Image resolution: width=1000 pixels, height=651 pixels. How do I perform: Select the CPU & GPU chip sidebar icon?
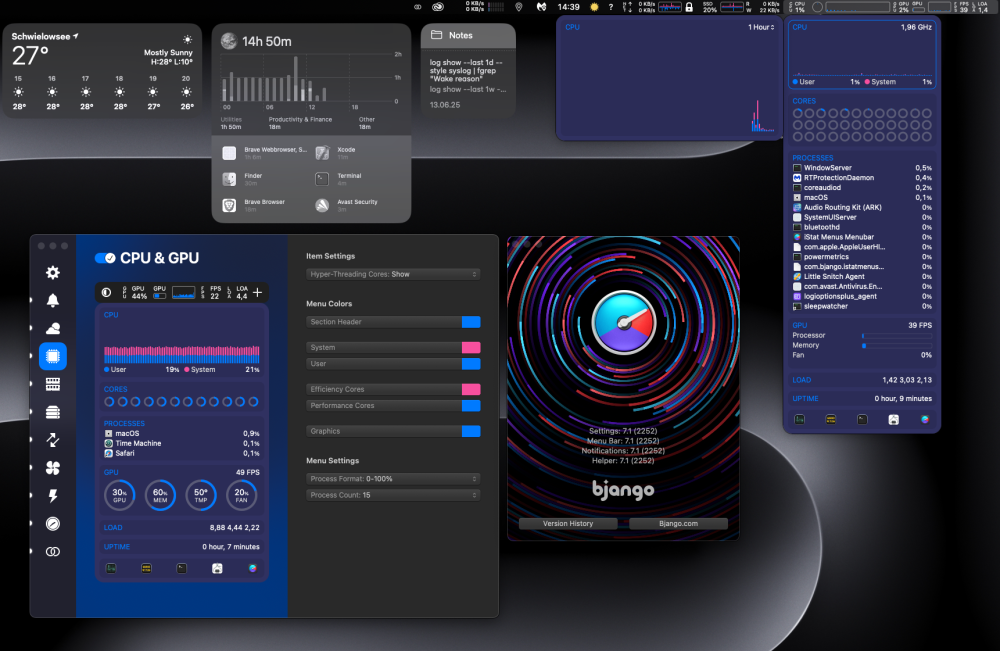(x=53, y=356)
